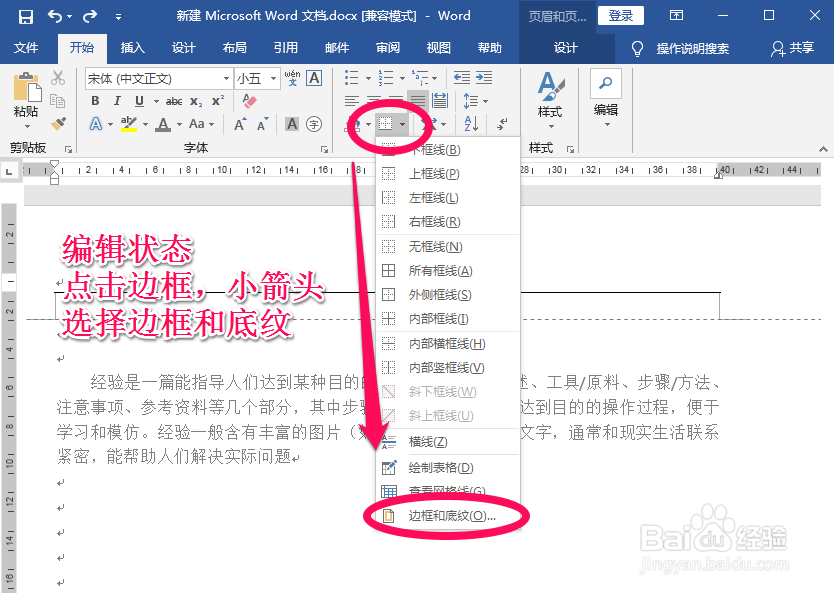Open the Clipboard pane launcher (剪贴板 group)
This screenshot has width=834, height=593.
[x=68, y=149]
